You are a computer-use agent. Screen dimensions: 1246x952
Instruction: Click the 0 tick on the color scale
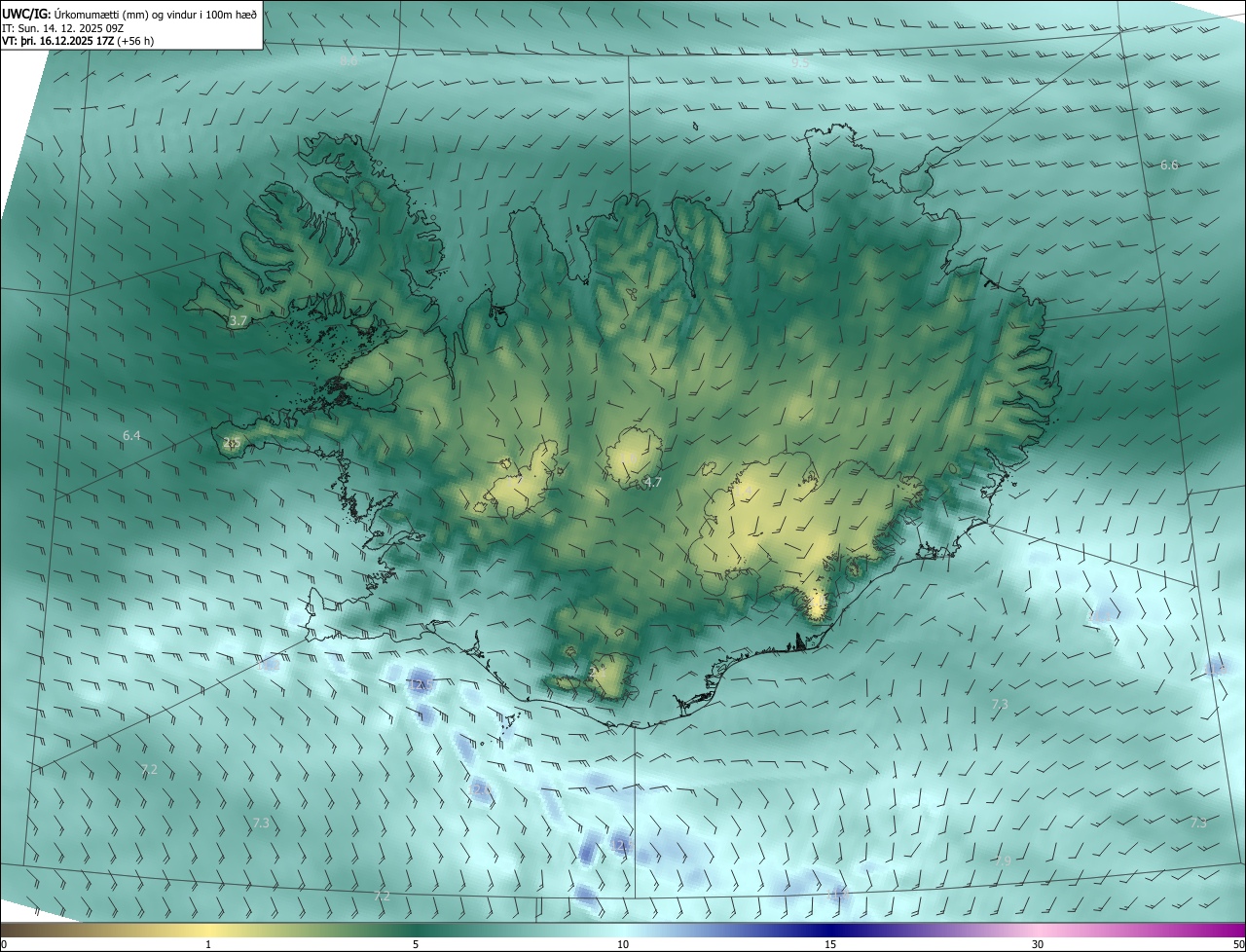pyautogui.click(x=4, y=944)
